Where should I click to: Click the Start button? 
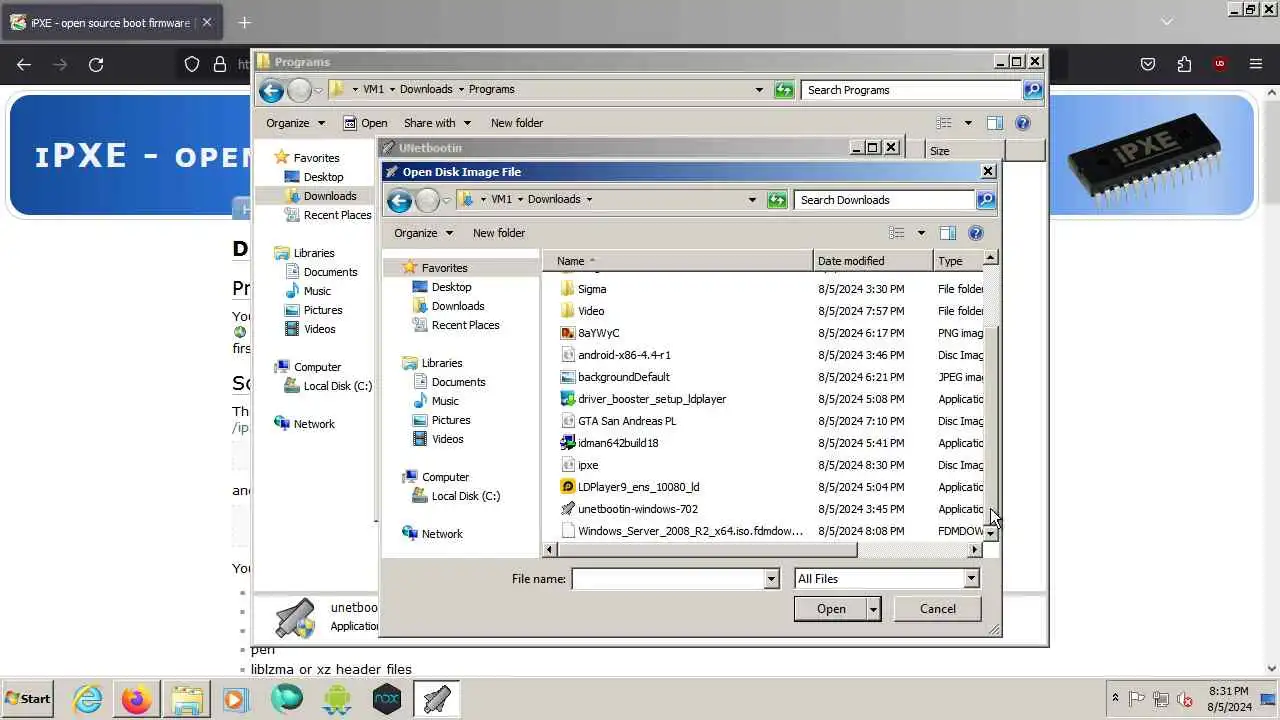[28, 699]
